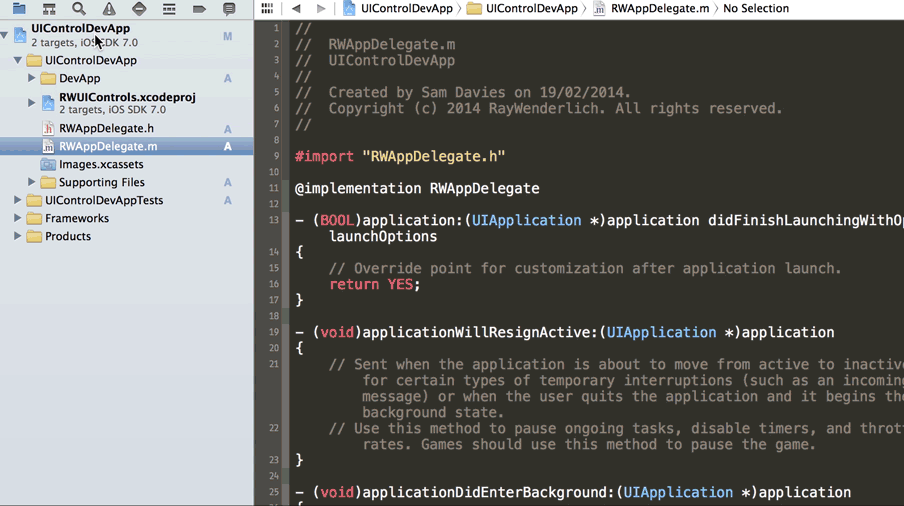
Task: Click the Products folder icon
Action: click(x=34, y=236)
